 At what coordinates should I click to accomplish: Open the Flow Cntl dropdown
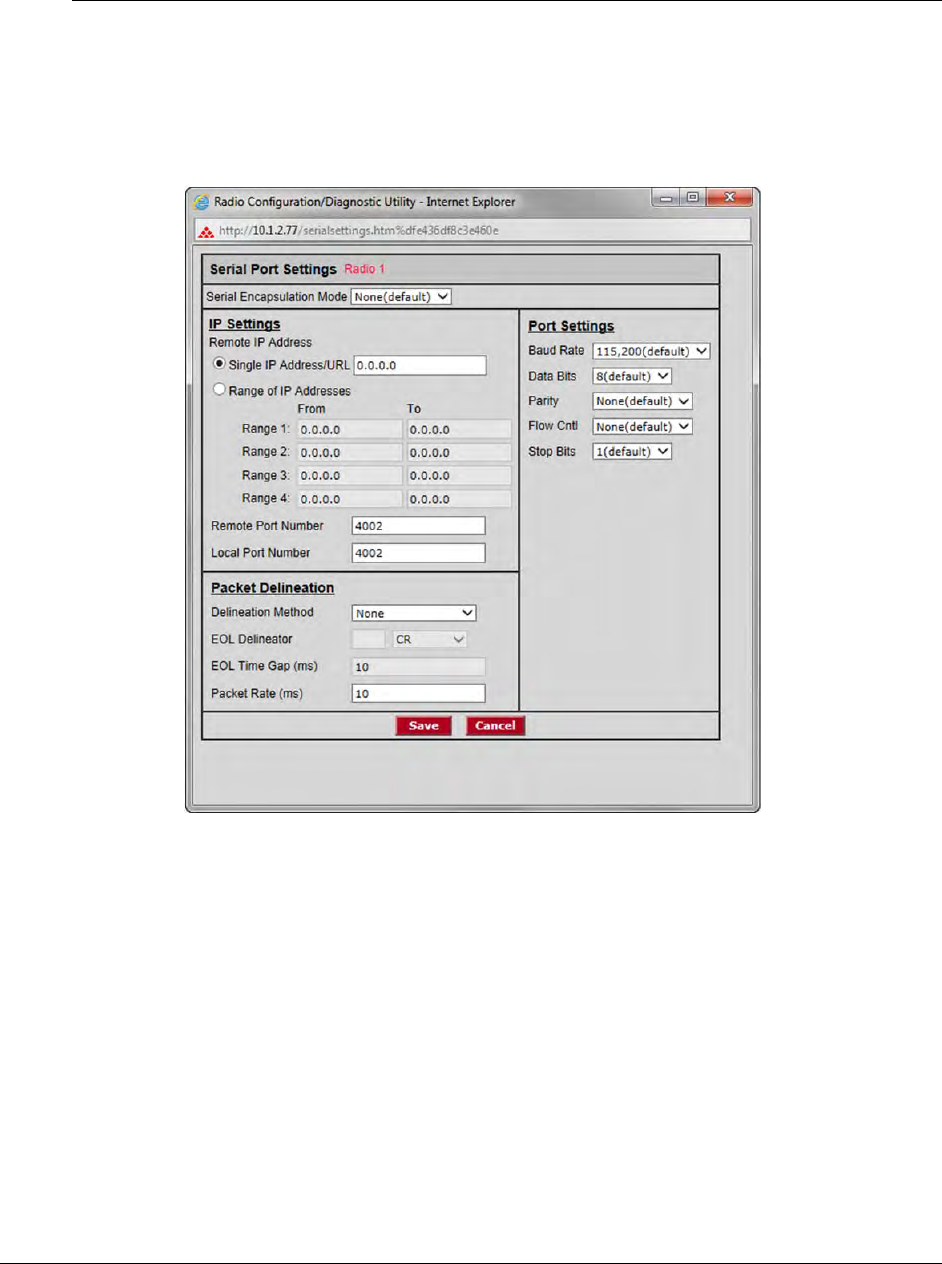pyautogui.click(x=642, y=426)
